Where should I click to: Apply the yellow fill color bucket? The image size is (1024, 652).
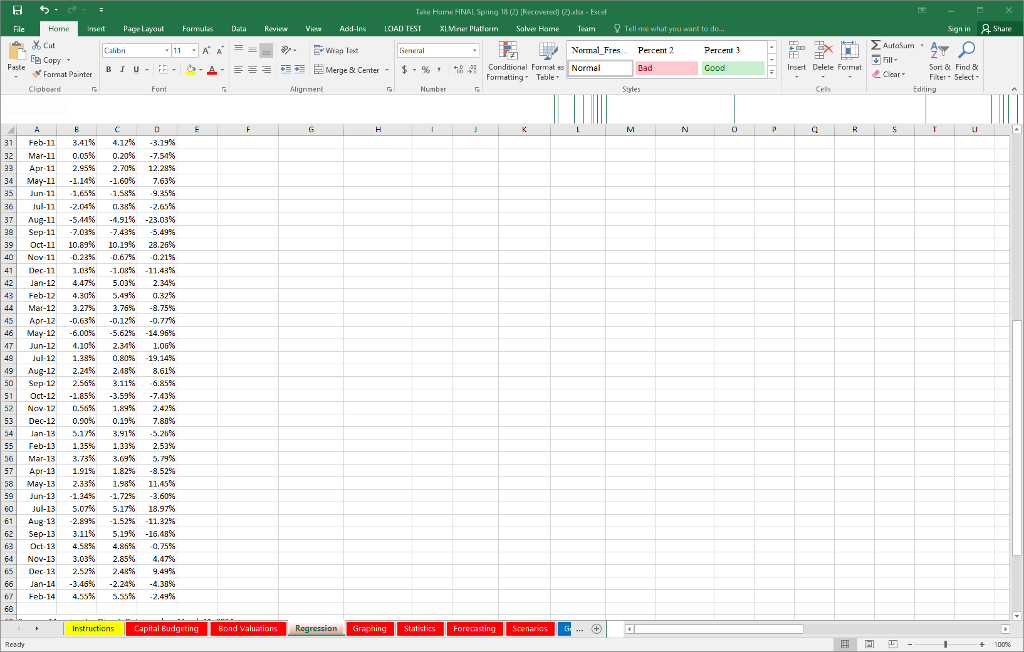click(191, 69)
